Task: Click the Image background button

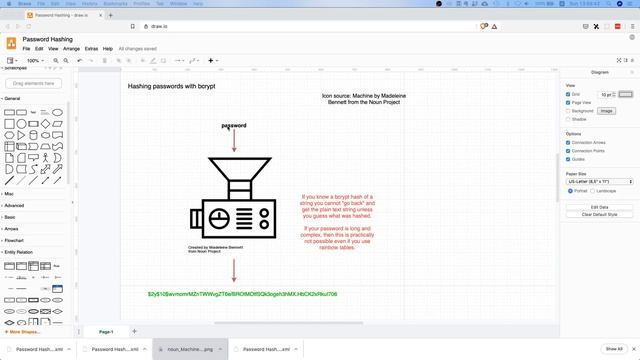Action: [x=606, y=111]
